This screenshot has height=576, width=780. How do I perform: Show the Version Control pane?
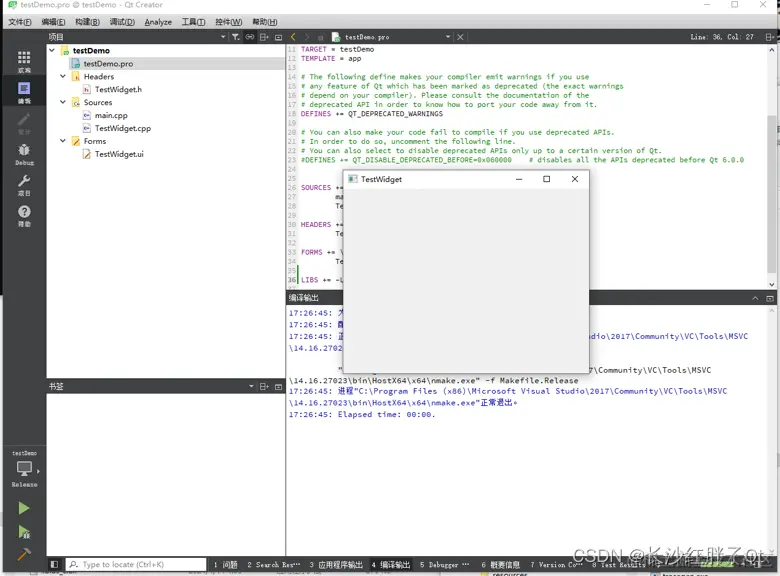(556, 565)
